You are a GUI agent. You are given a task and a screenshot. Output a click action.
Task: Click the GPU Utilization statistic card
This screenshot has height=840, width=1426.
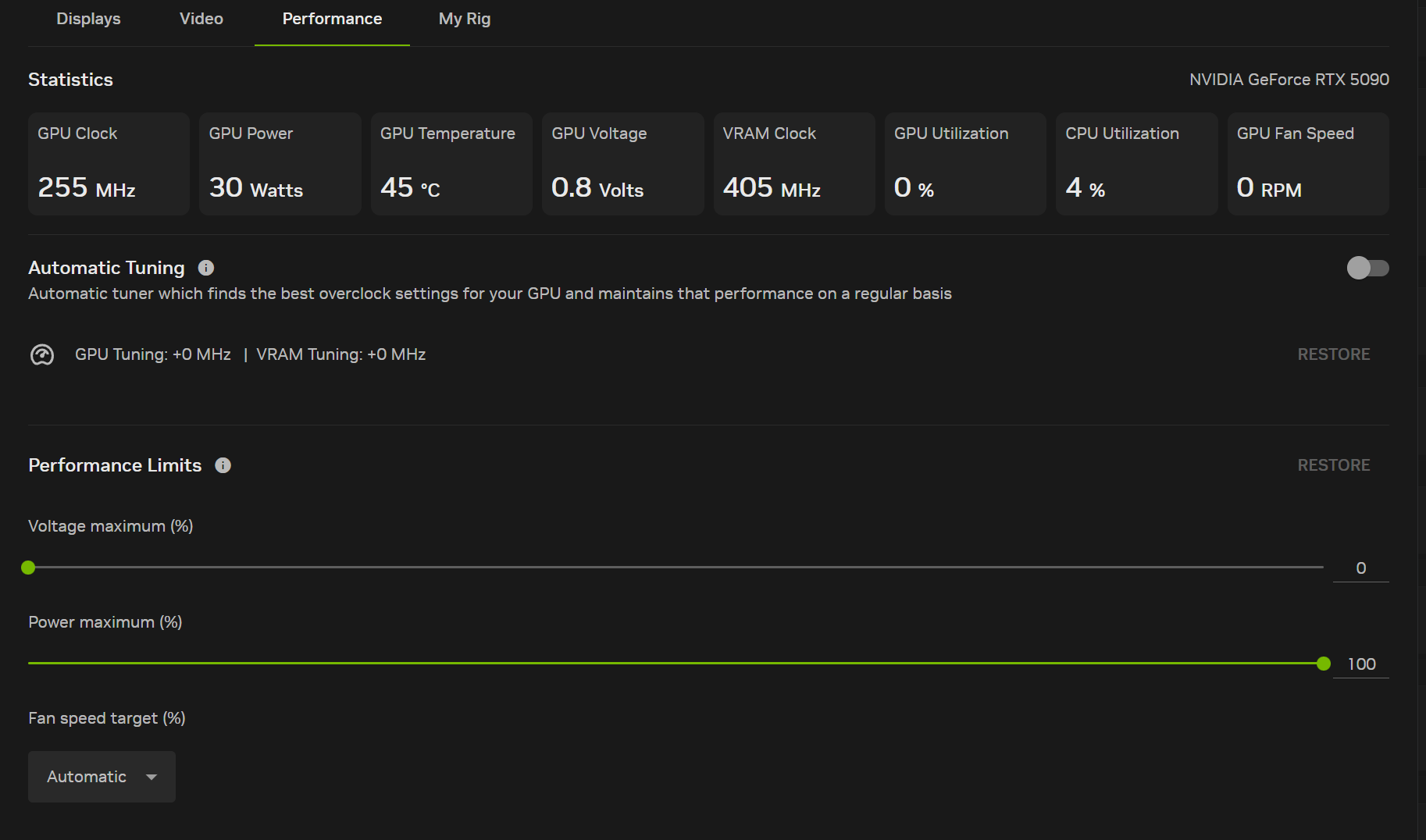pos(965,164)
